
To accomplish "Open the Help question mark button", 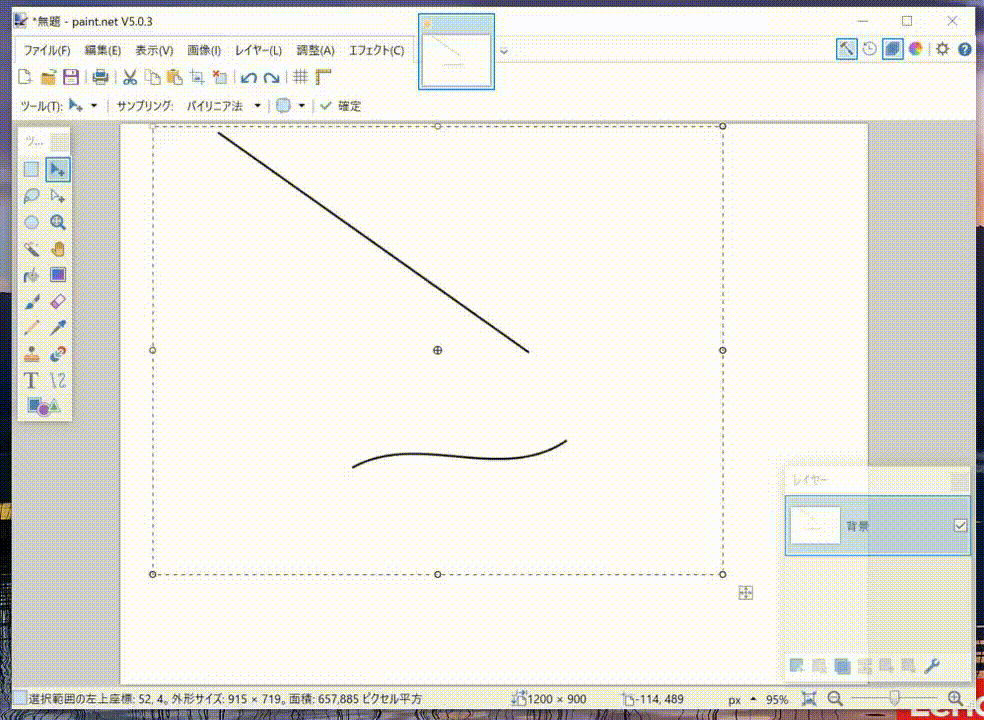I will [x=965, y=49].
